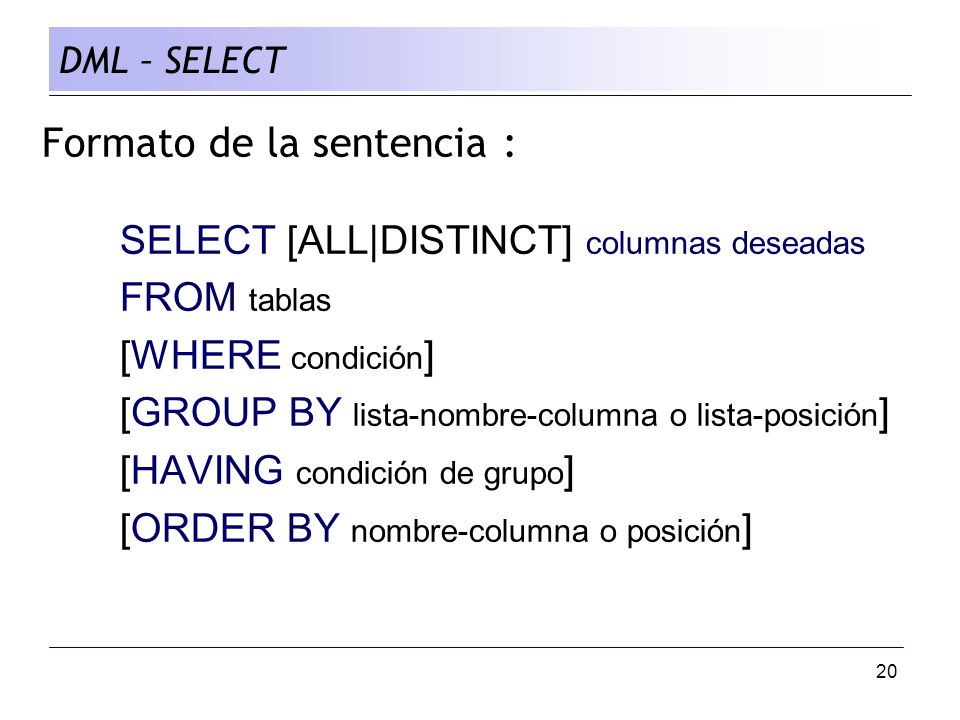Image resolution: width=960 pixels, height=720 pixels.
Task: Click the 'condición' text after WHERE
Action: [x=357, y=358]
